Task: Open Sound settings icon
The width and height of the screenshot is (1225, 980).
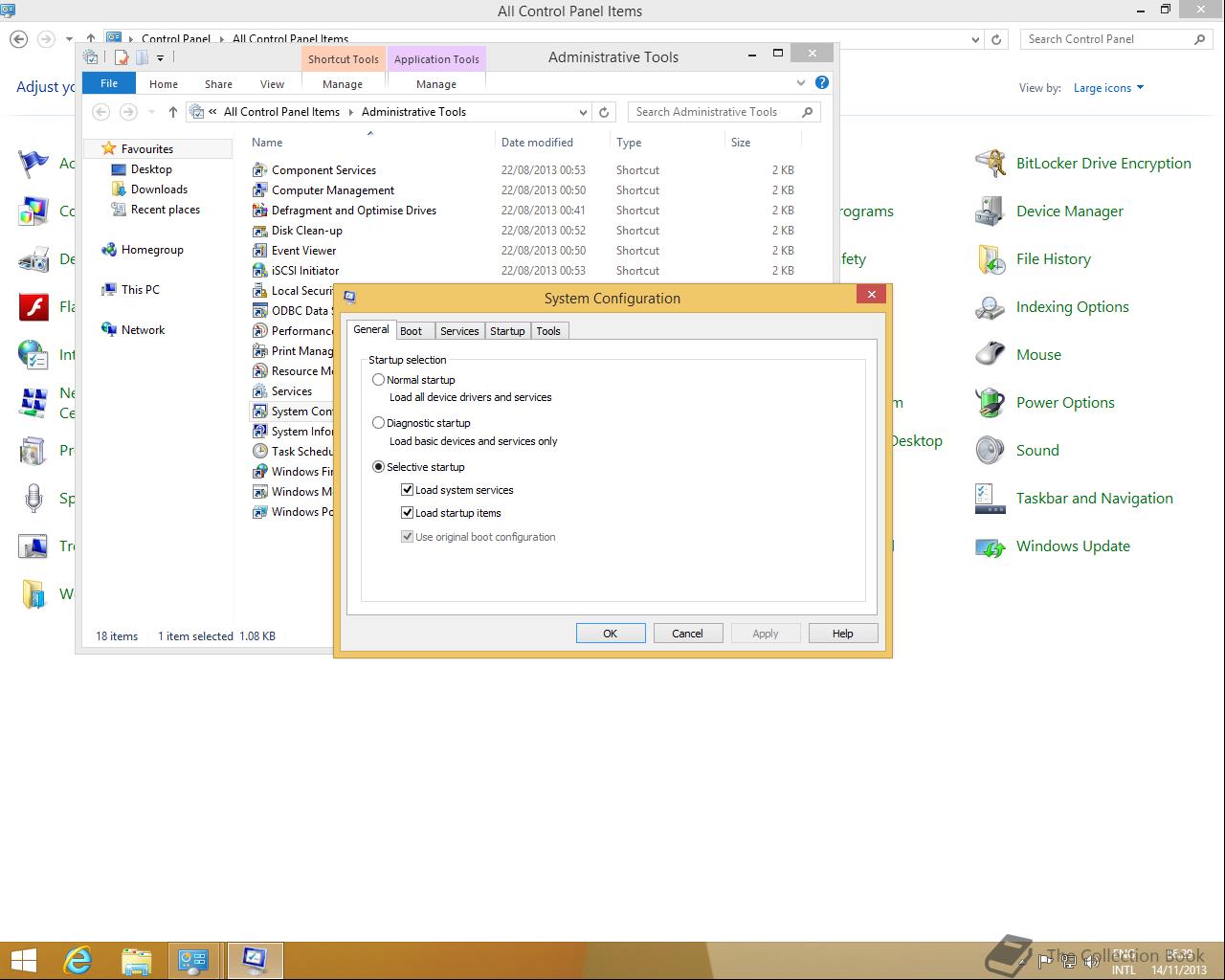Action: click(990, 451)
